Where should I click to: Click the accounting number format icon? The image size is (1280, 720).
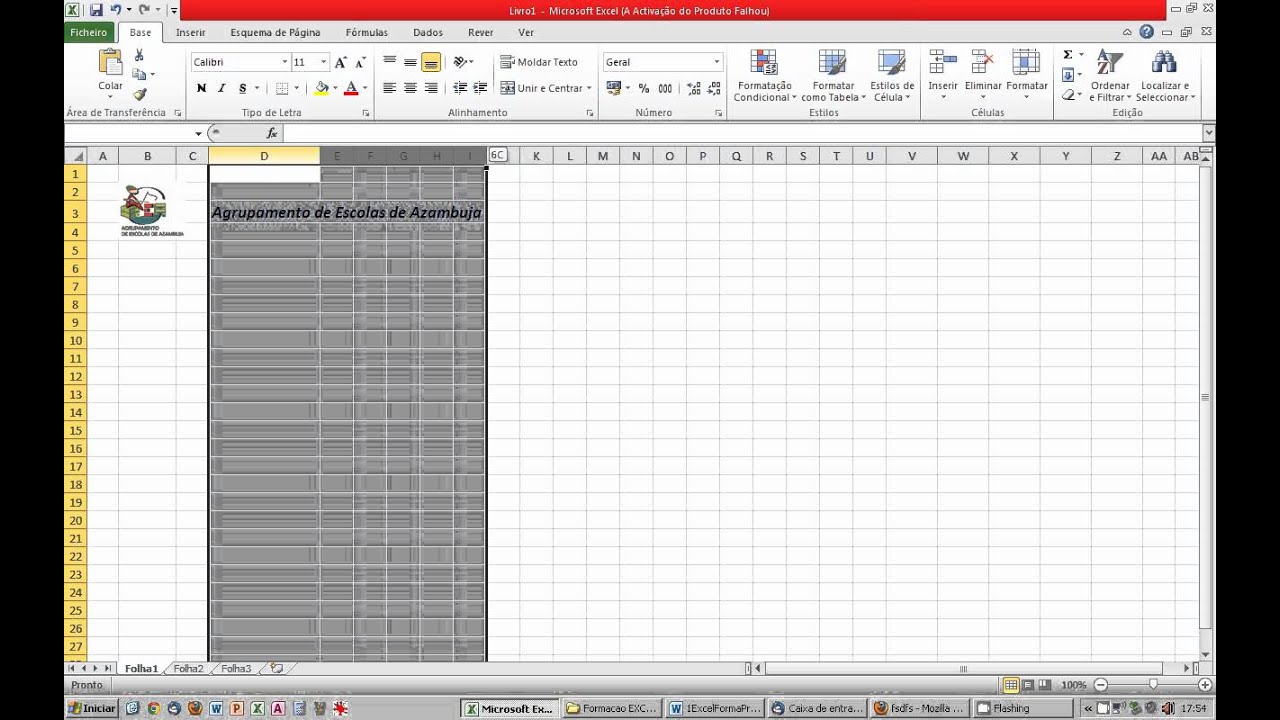(613, 88)
